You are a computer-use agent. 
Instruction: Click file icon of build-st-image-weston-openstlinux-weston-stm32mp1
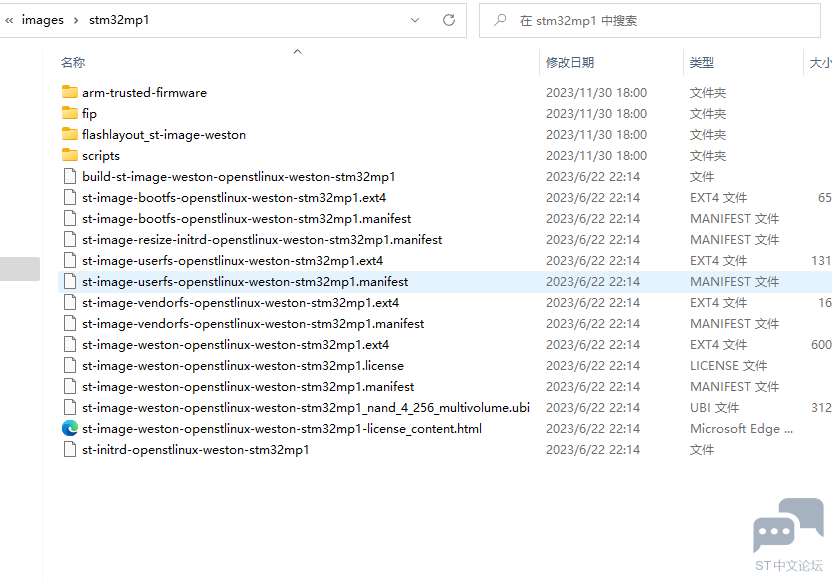pyautogui.click(x=70, y=176)
